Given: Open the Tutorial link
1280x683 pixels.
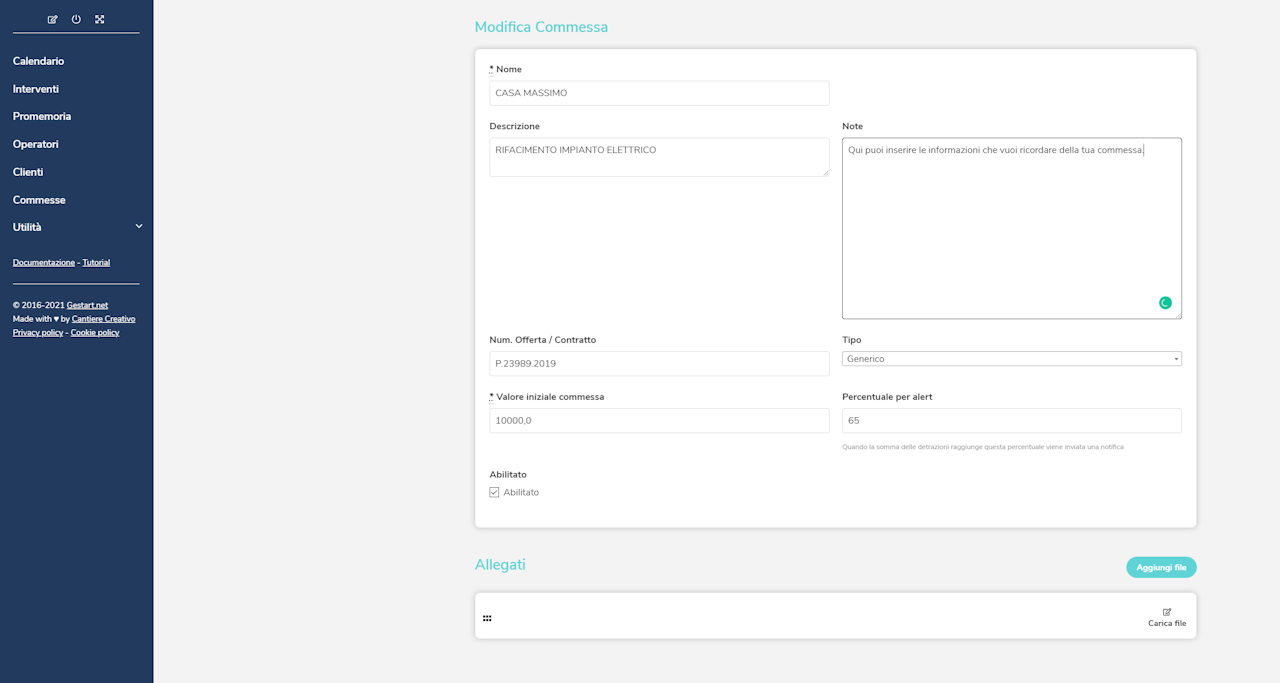Looking at the screenshot, I should click(96, 263).
